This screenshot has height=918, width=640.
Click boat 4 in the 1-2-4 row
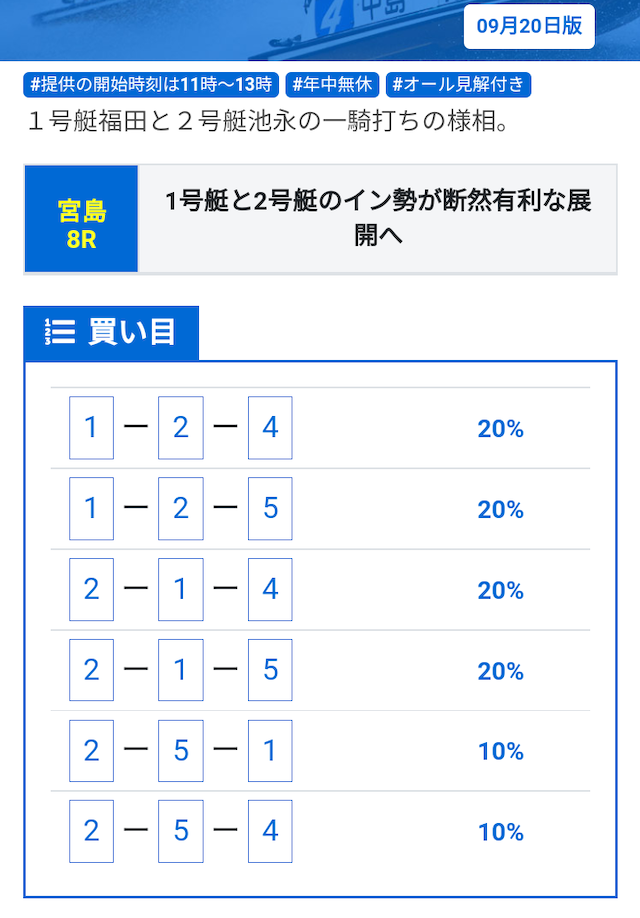pyautogui.click(x=270, y=427)
